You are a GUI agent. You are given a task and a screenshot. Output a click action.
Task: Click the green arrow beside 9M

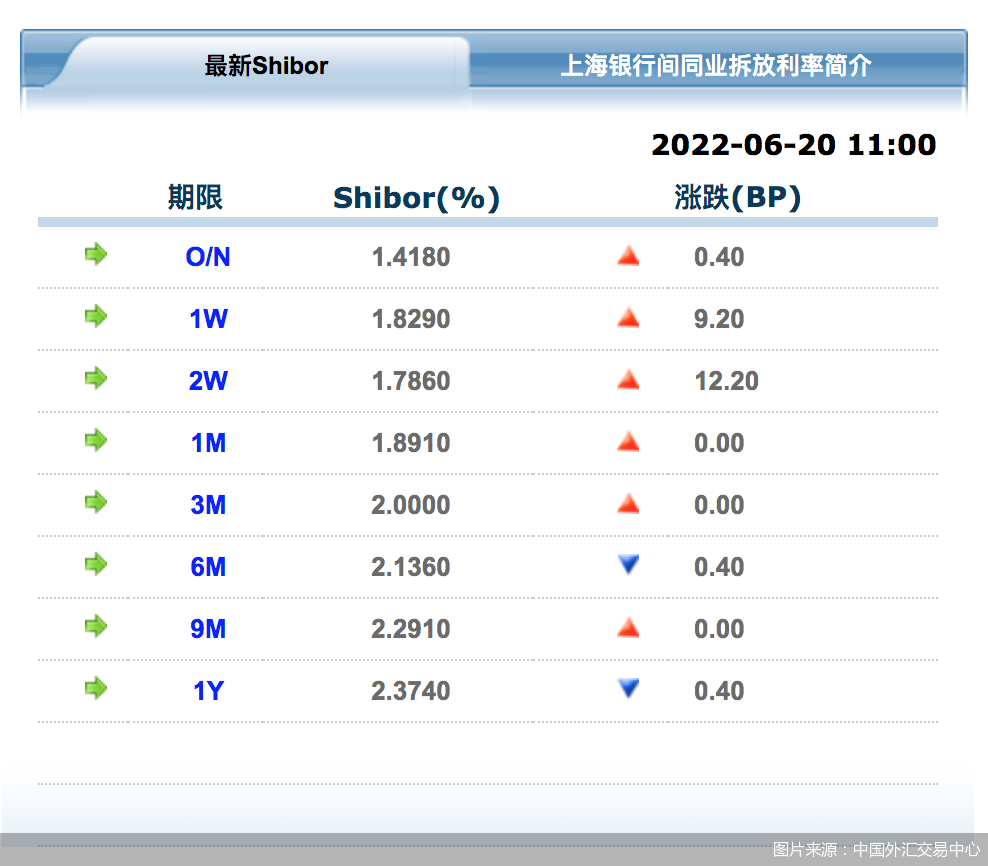(95, 627)
